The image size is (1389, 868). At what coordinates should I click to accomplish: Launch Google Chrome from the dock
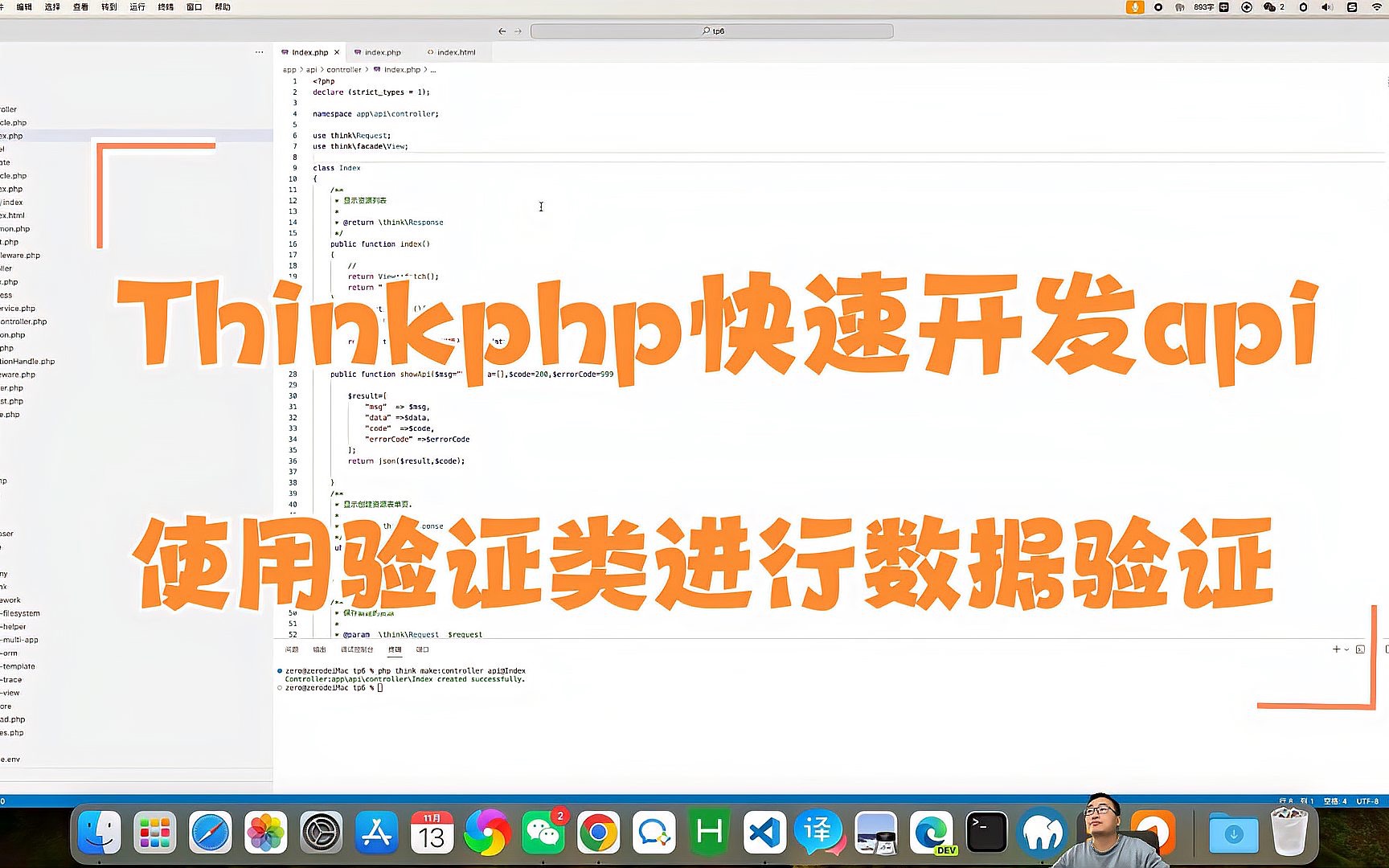598,832
